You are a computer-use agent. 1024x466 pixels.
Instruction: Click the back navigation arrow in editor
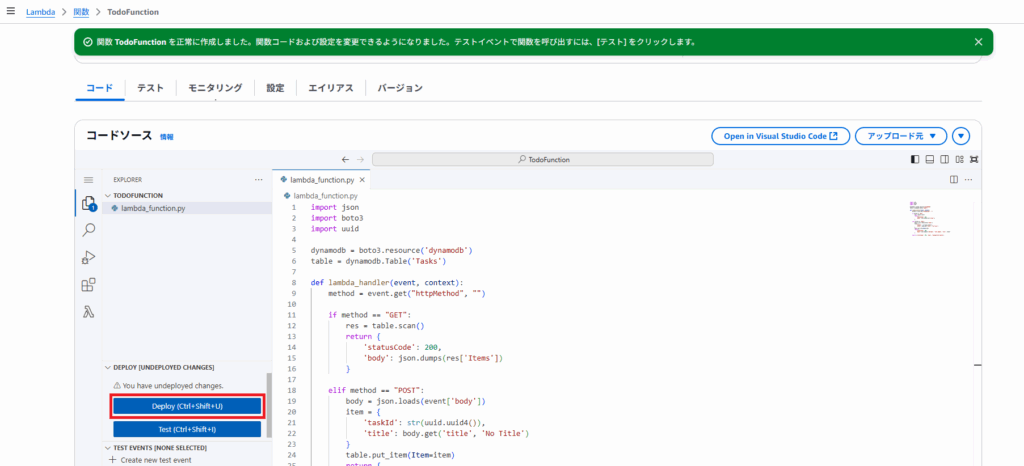[345, 159]
